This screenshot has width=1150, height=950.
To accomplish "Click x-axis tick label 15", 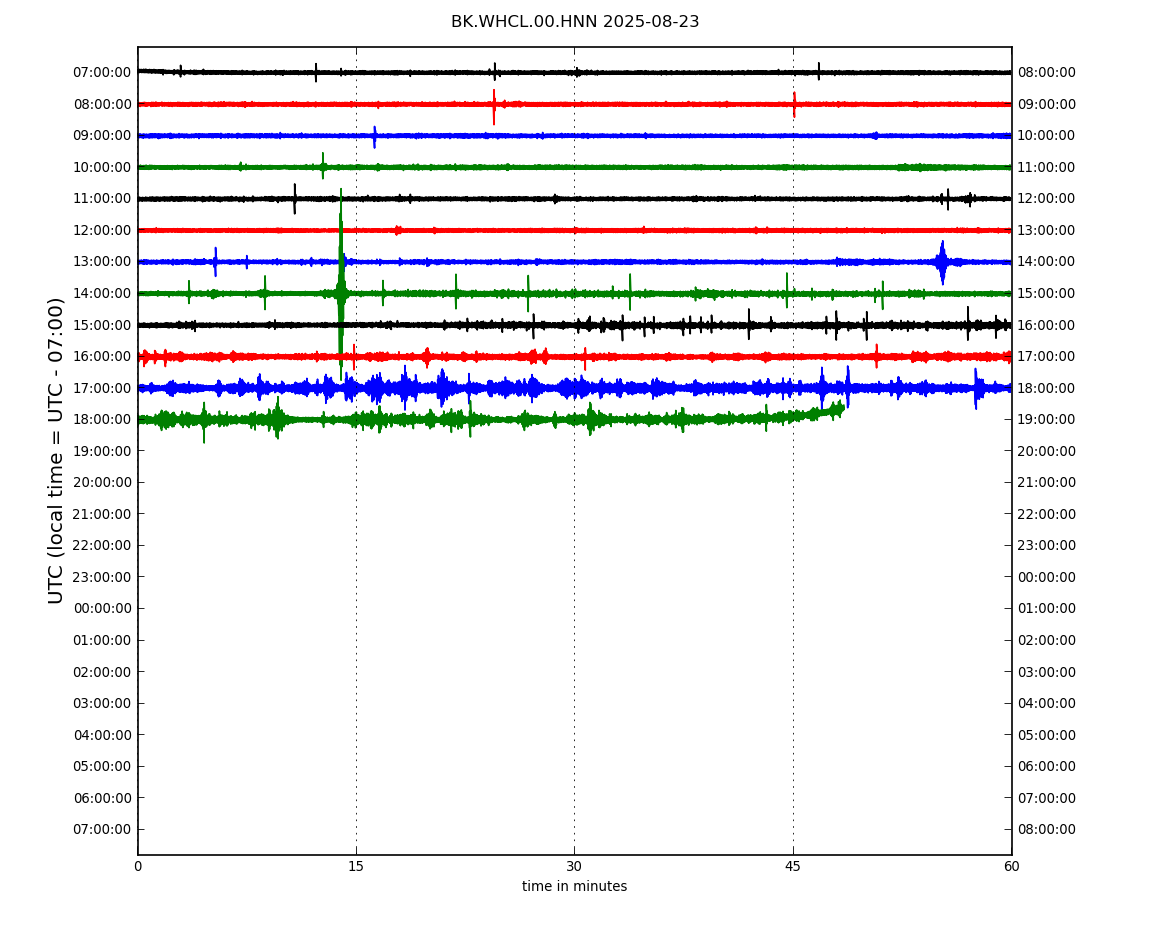I will (x=356, y=866).
